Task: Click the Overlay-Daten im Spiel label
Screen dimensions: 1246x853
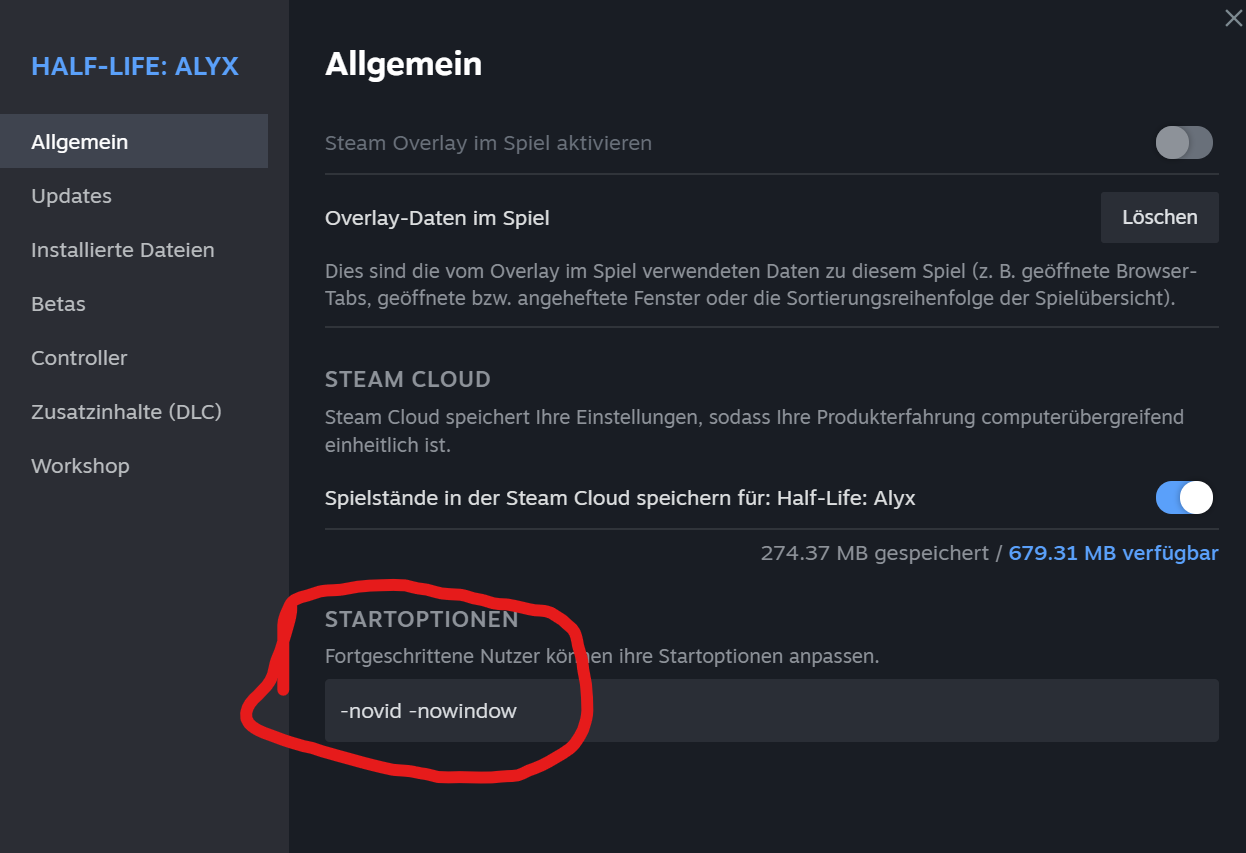Action: pyautogui.click(x=437, y=217)
